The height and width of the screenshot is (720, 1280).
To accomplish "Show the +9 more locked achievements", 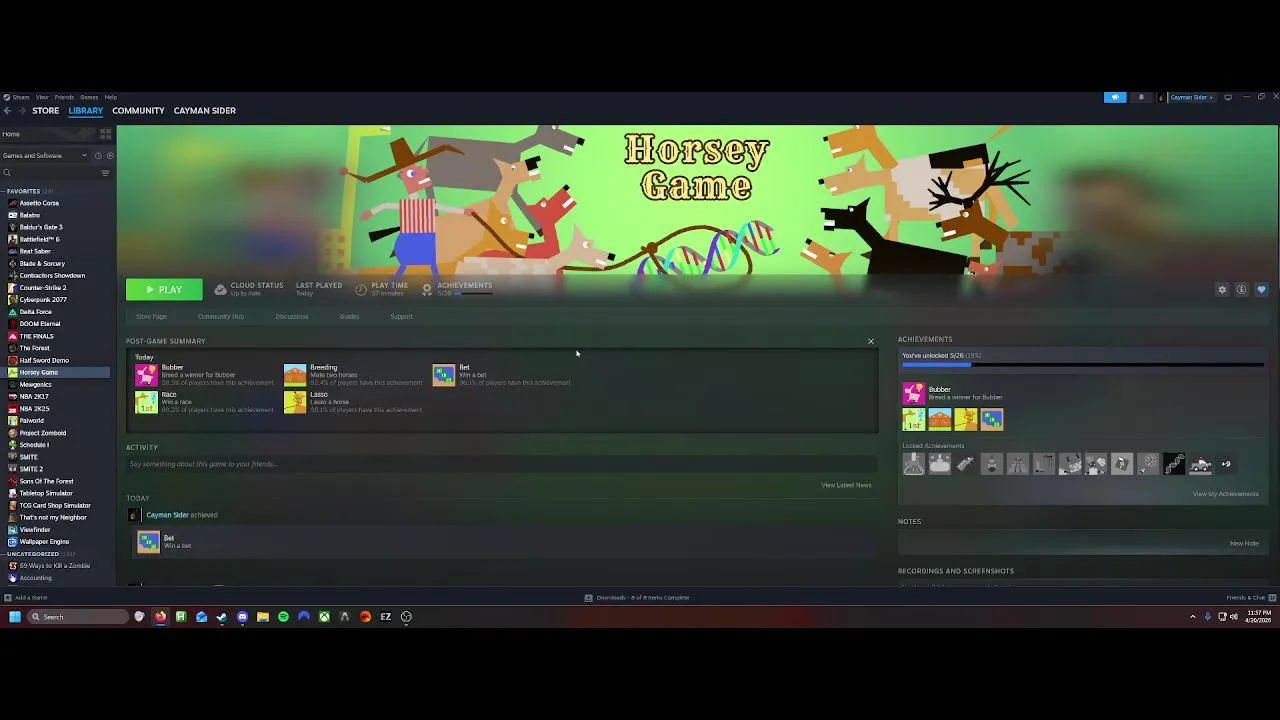I will 1226,464.
